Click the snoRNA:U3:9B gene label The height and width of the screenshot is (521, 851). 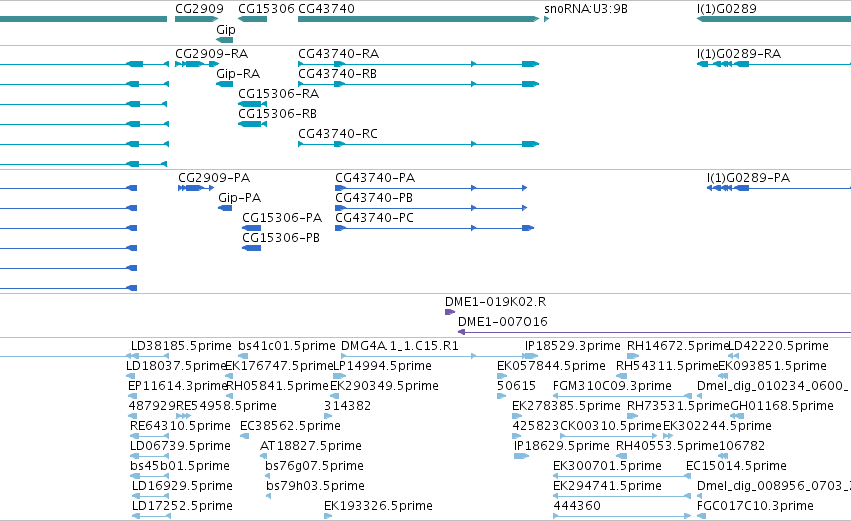586,9
